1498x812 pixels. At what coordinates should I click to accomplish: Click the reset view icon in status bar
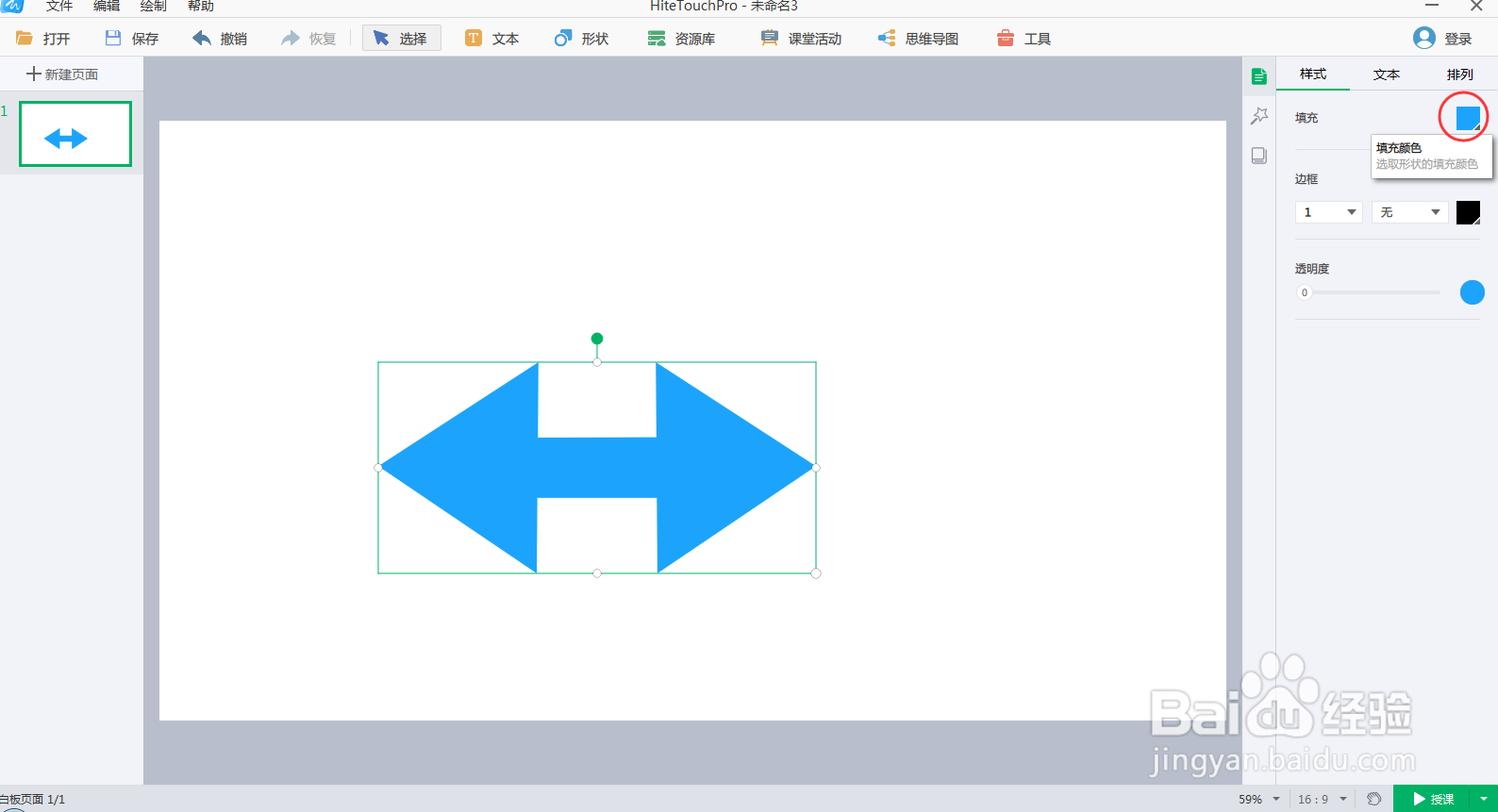(1373, 799)
